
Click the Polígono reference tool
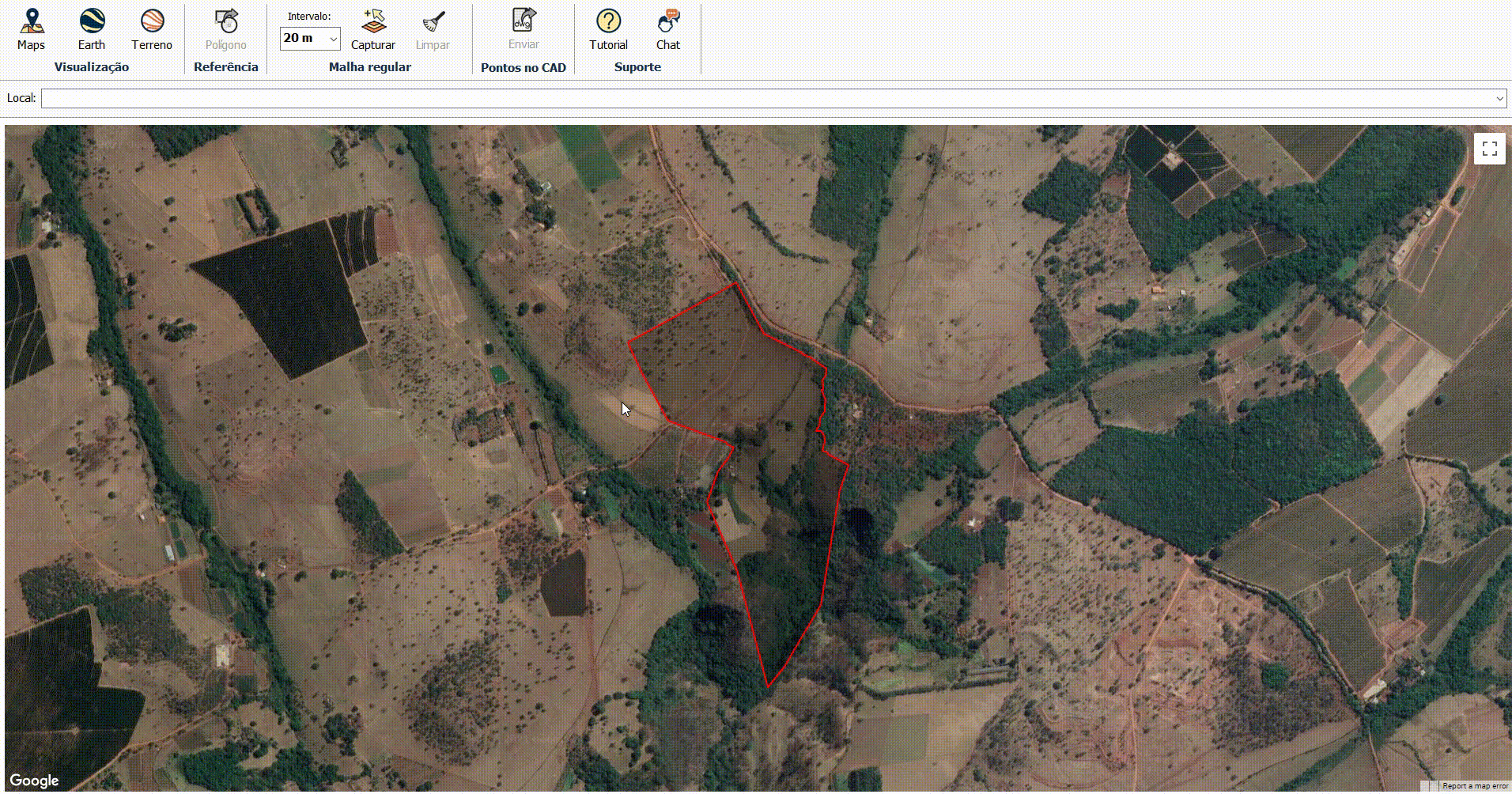[x=226, y=29]
